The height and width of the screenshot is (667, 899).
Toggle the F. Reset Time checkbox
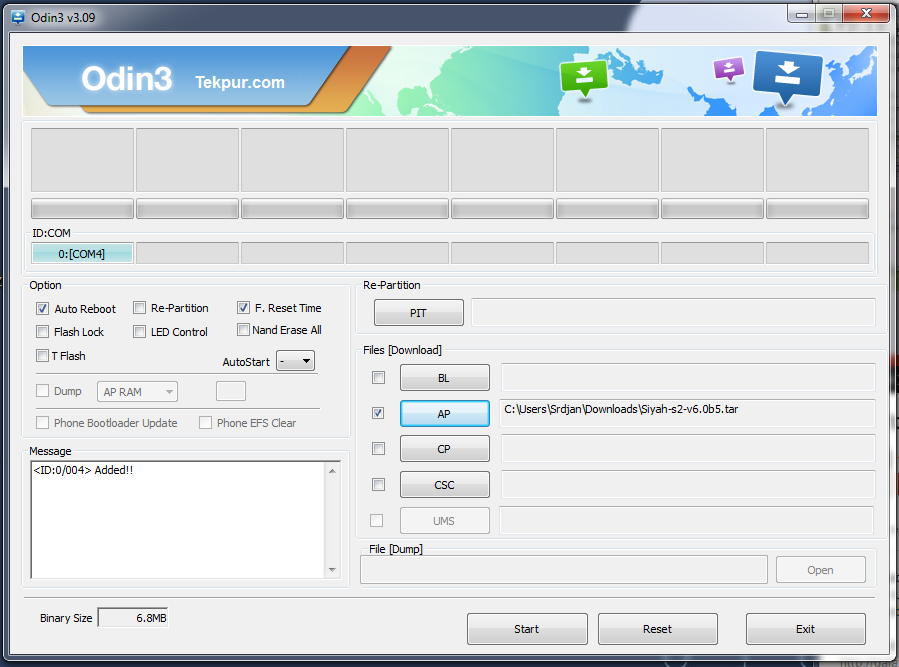(x=243, y=308)
